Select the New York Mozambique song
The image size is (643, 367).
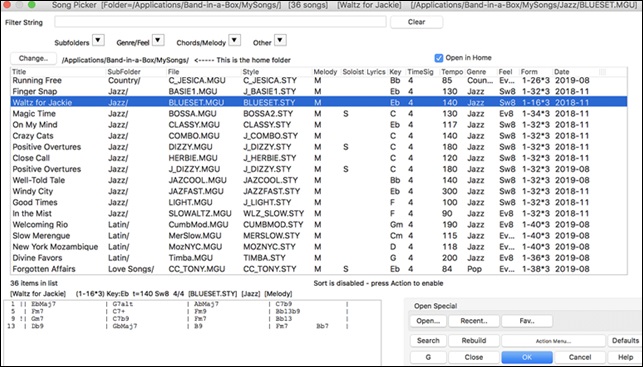[x=319, y=246]
